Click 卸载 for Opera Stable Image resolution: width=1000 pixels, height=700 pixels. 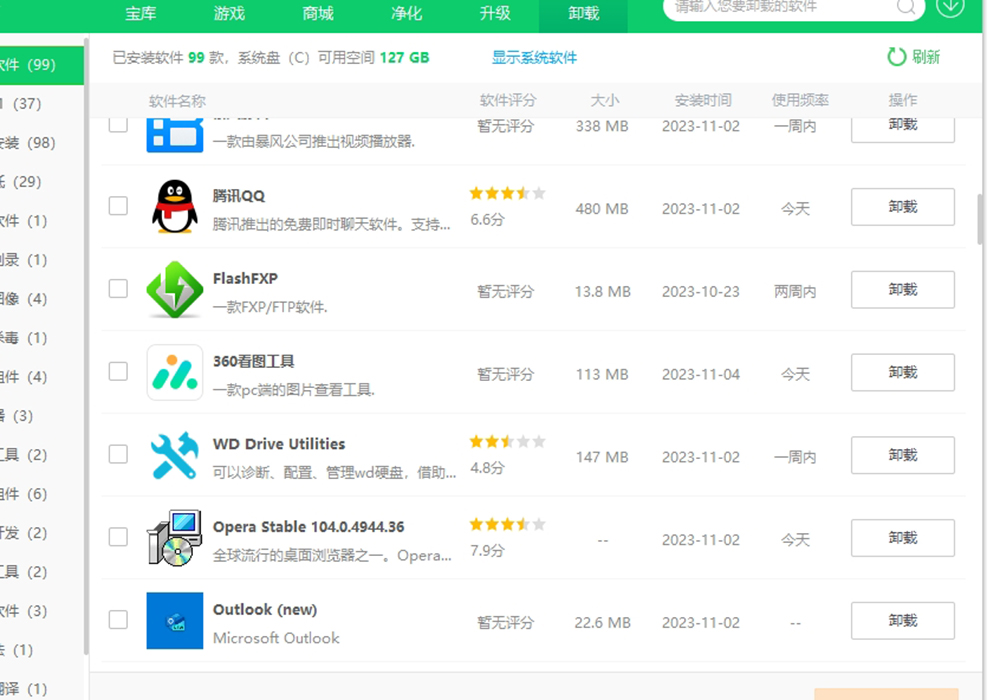pyautogui.click(x=902, y=538)
